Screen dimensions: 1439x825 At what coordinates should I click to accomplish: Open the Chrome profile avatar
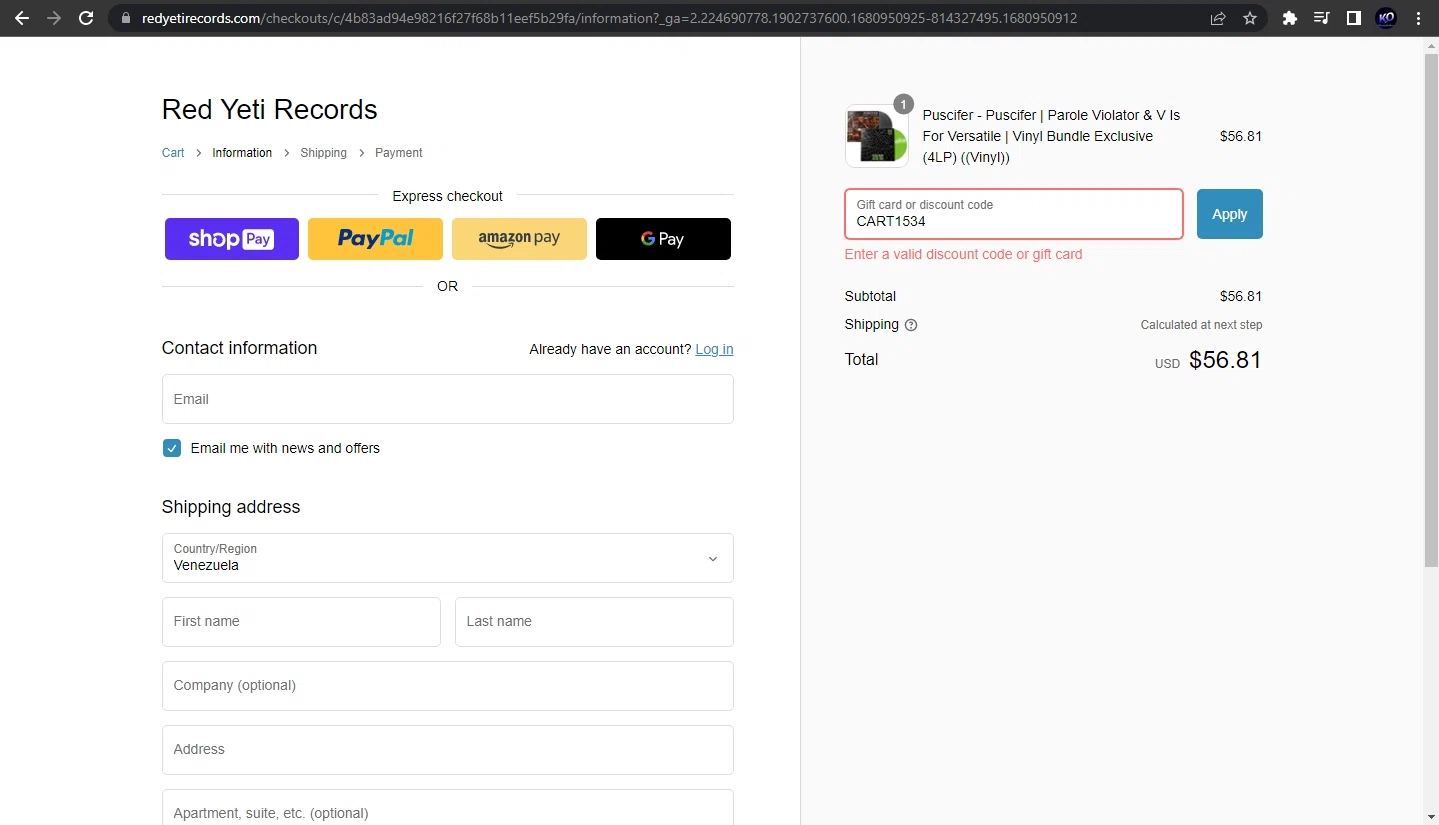click(1386, 18)
